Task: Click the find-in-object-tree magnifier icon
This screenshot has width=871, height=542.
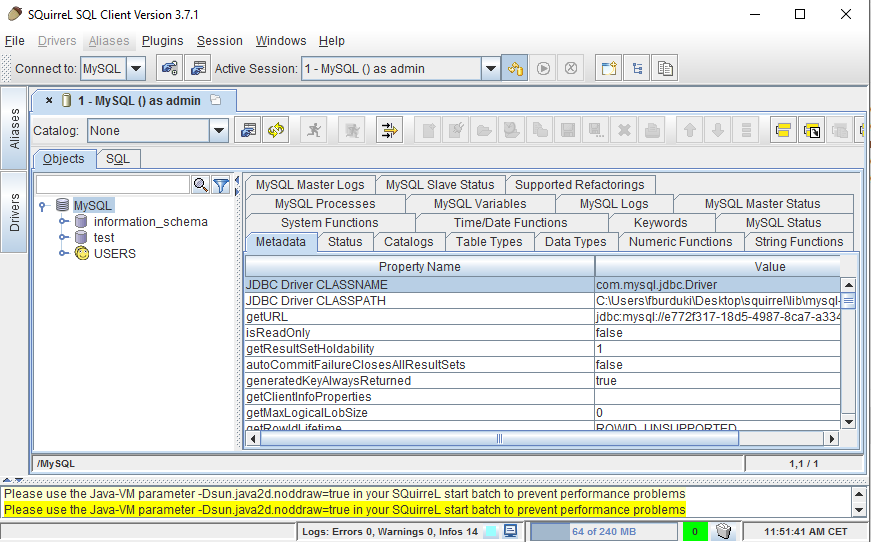Action: tap(201, 185)
